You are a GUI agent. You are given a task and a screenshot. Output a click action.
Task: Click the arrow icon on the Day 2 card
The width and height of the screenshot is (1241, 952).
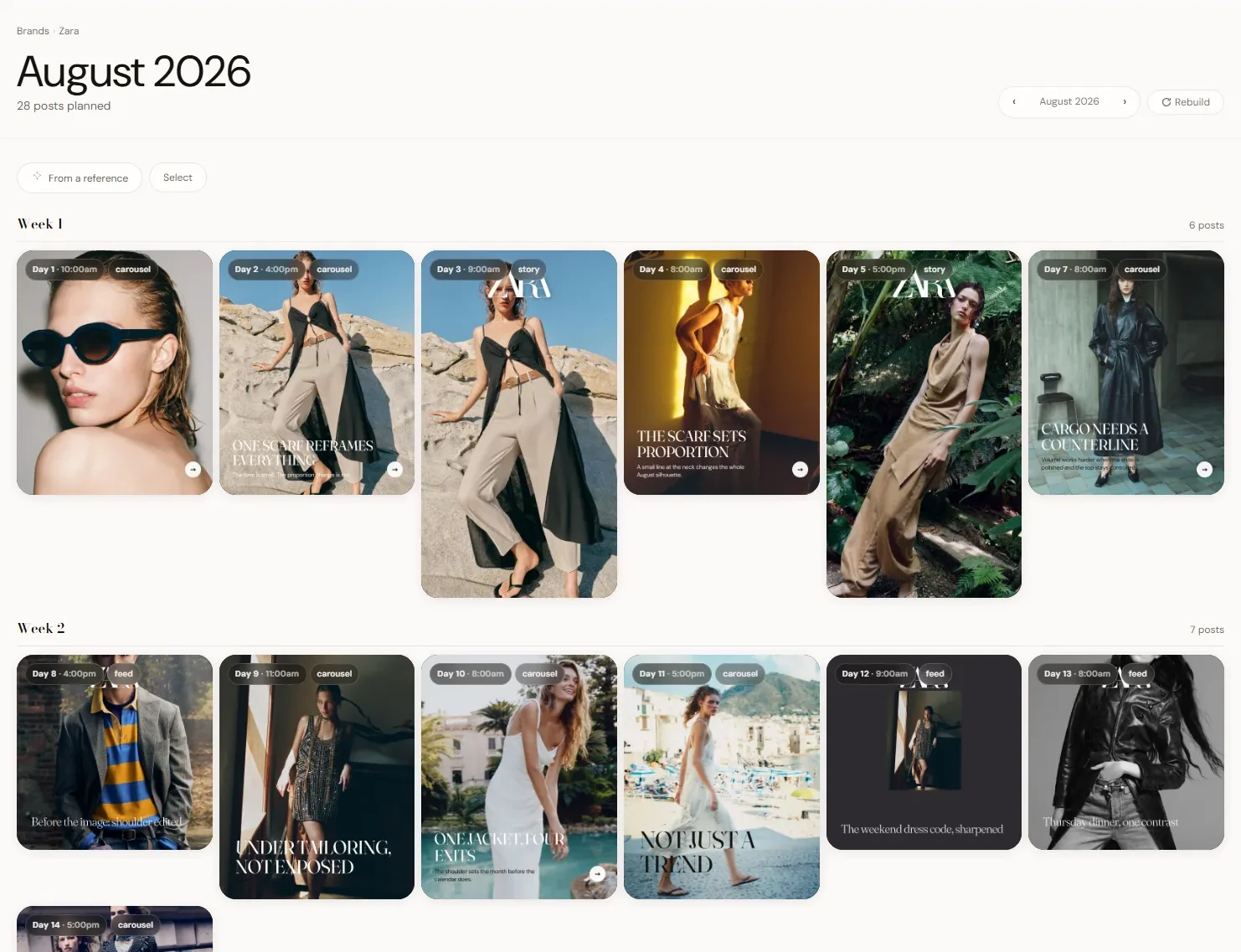(x=395, y=470)
